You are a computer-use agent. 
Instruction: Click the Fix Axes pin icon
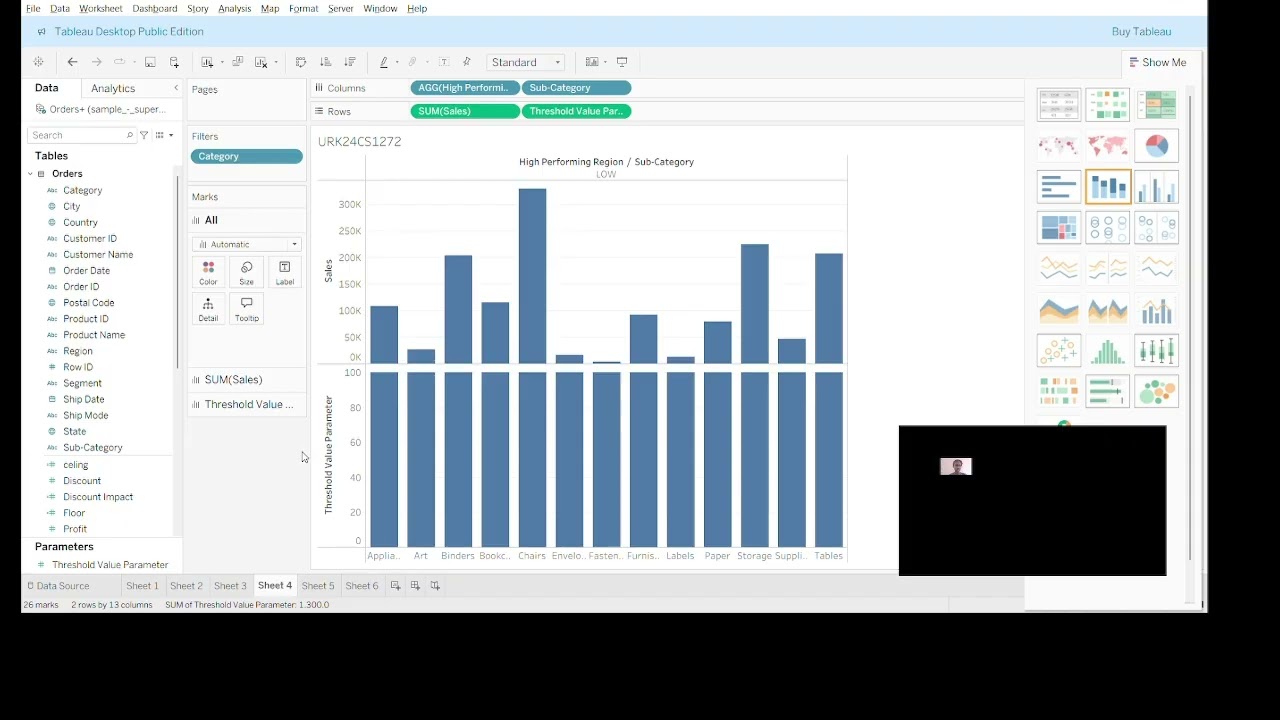[467, 62]
